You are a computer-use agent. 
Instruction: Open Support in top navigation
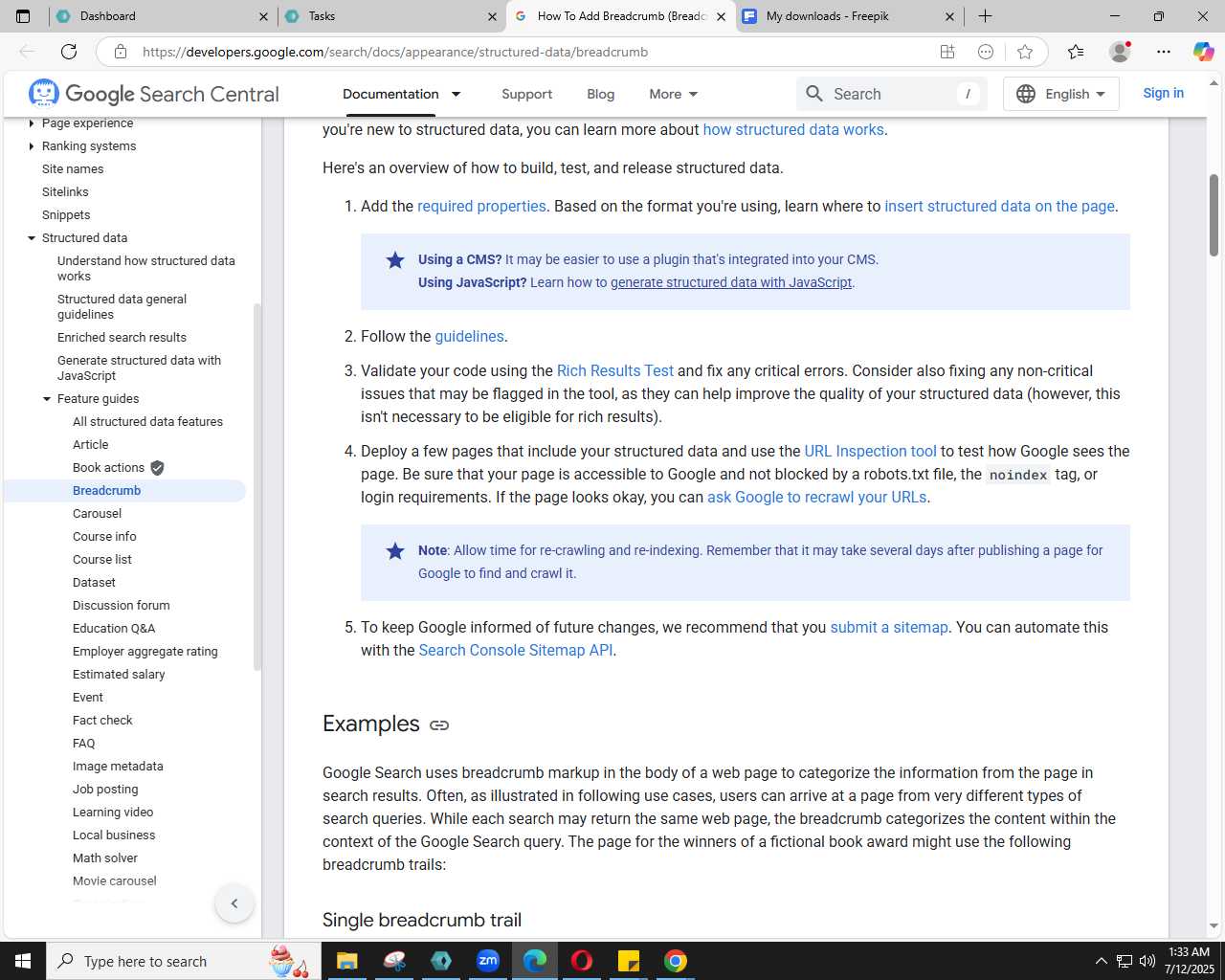coord(526,94)
